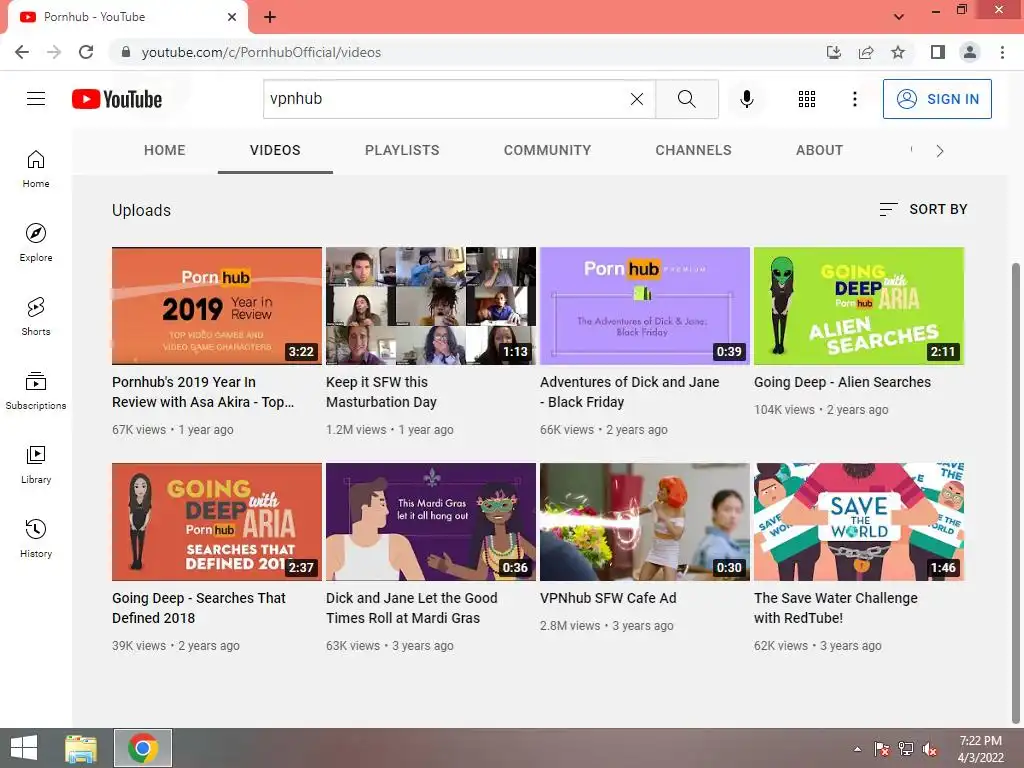This screenshot has width=1024, height=768.
Task: Open YouTube settings three-dot menu
Action: 854,99
